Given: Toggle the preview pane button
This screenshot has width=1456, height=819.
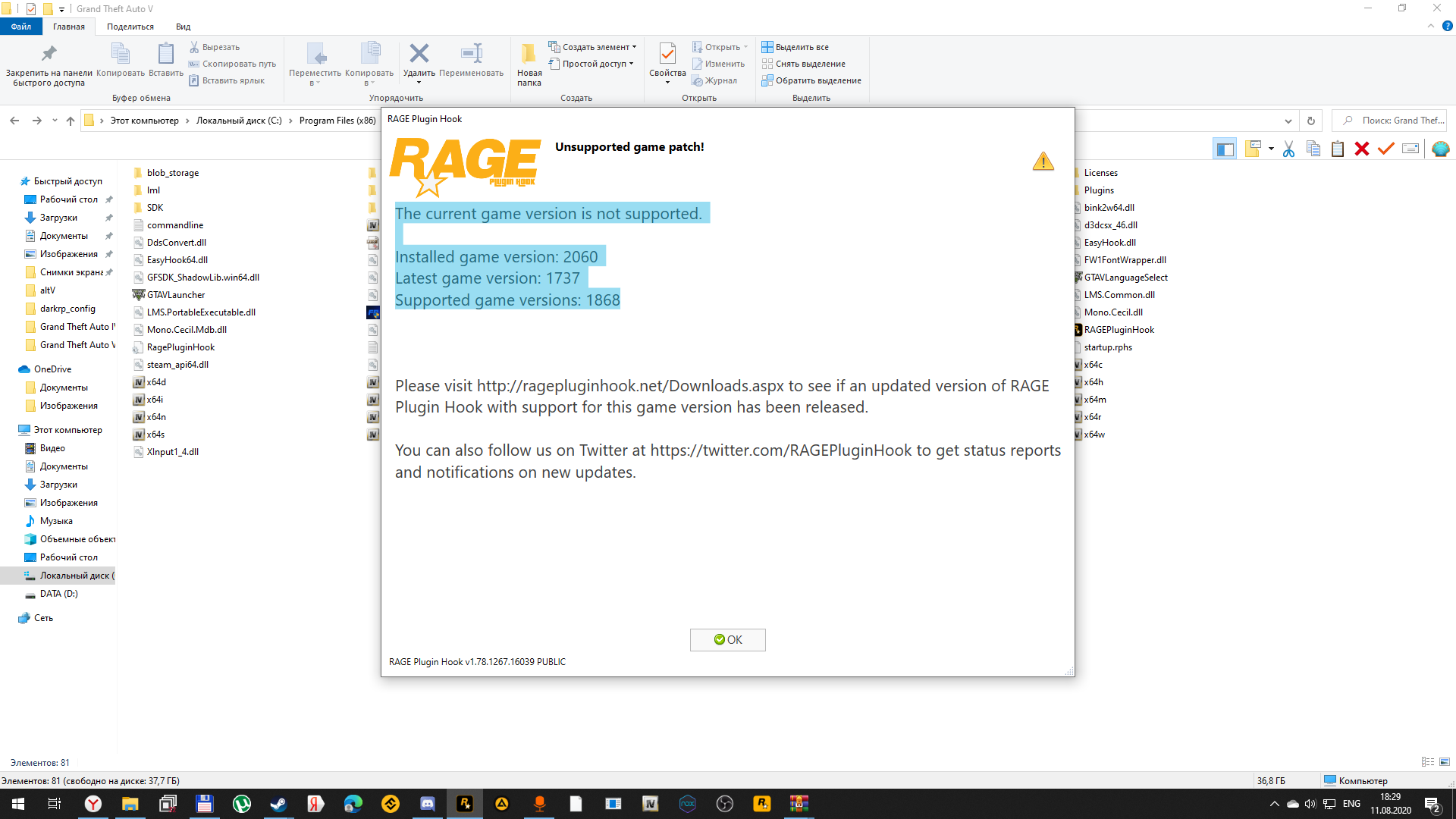Looking at the screenshot, I should pyautogui.click(x=1224, y=149).
